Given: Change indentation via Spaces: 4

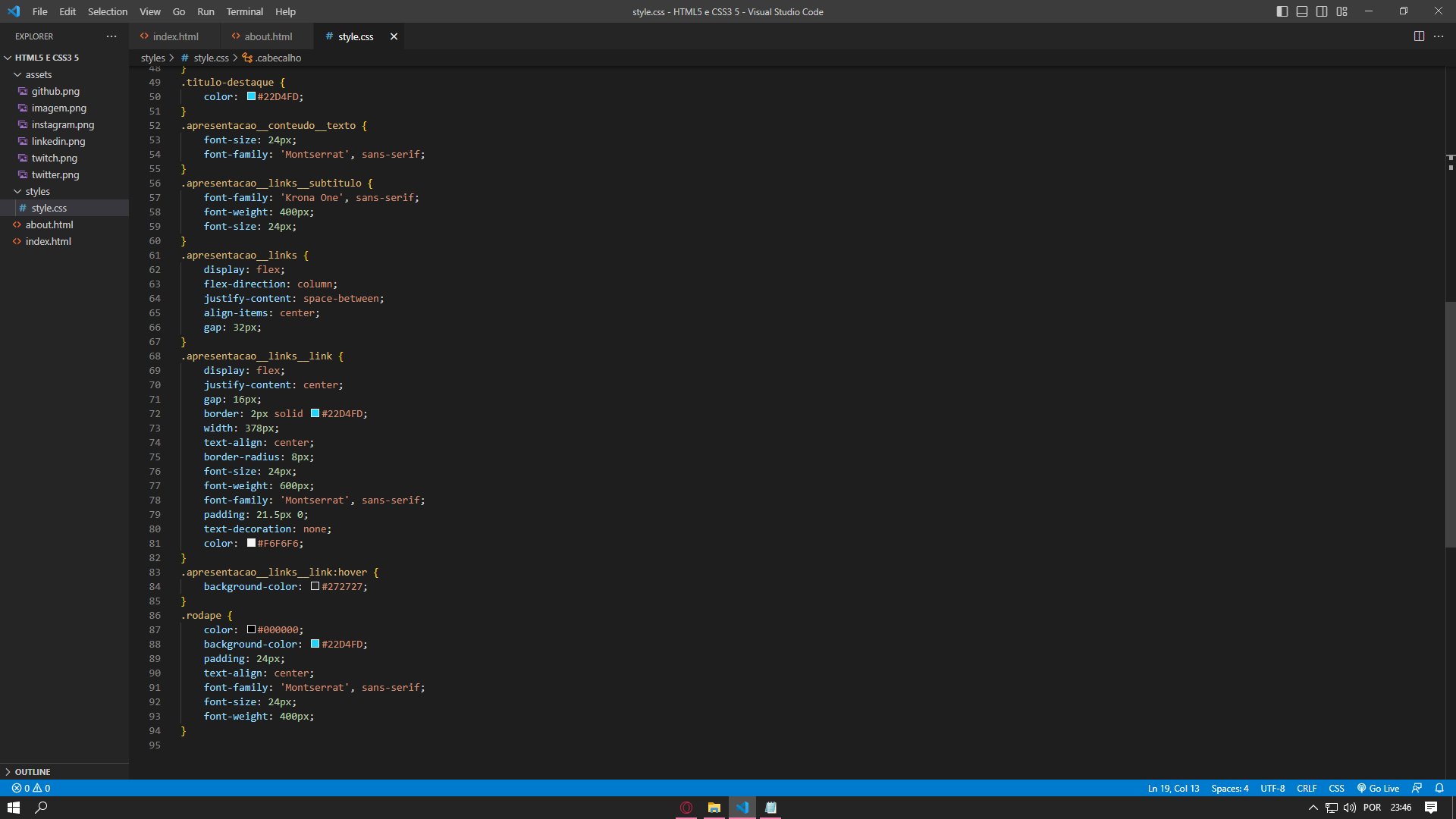Looking at the screenshot, I should click(1229, 788).
